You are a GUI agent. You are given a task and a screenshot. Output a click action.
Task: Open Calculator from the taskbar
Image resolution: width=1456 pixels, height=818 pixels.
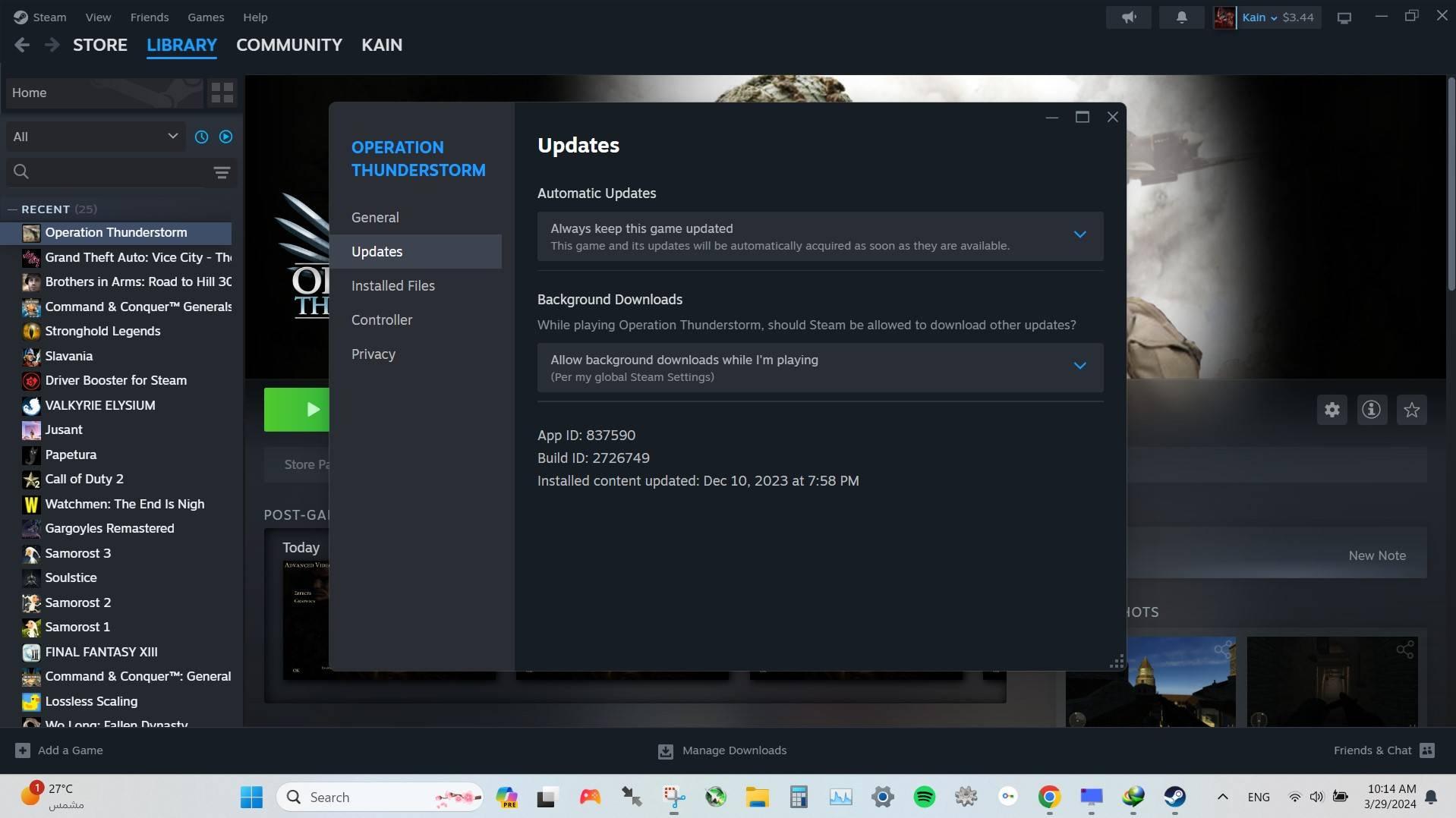(799, 797)
